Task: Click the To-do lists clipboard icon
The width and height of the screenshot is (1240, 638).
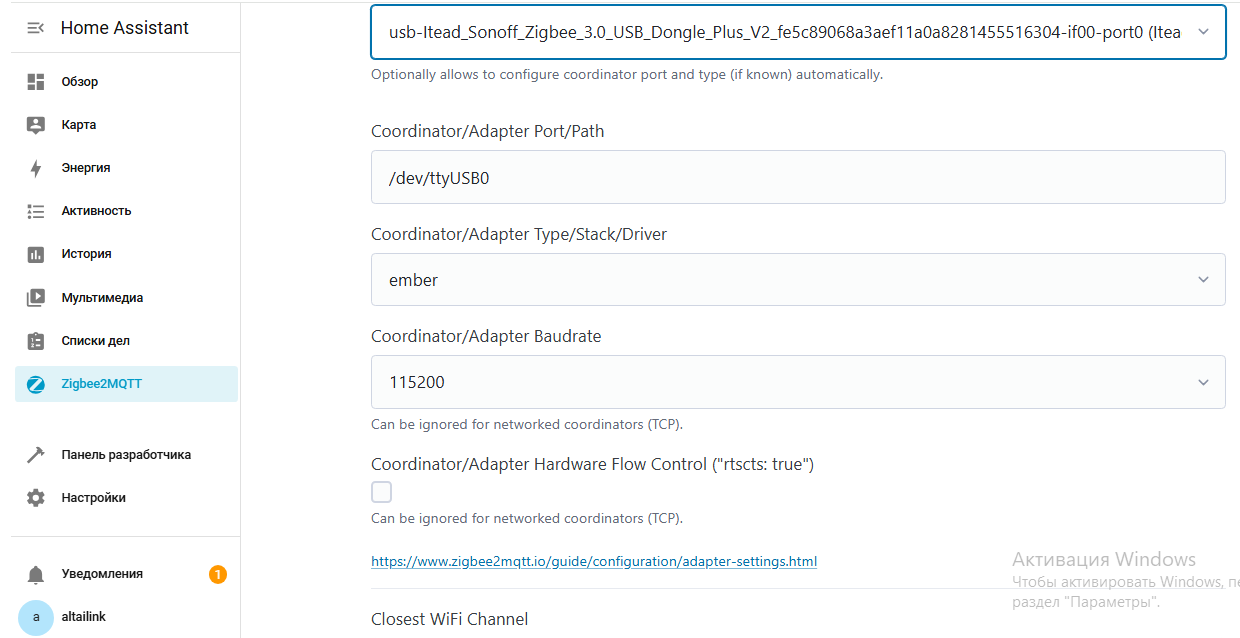Action: 36,341
